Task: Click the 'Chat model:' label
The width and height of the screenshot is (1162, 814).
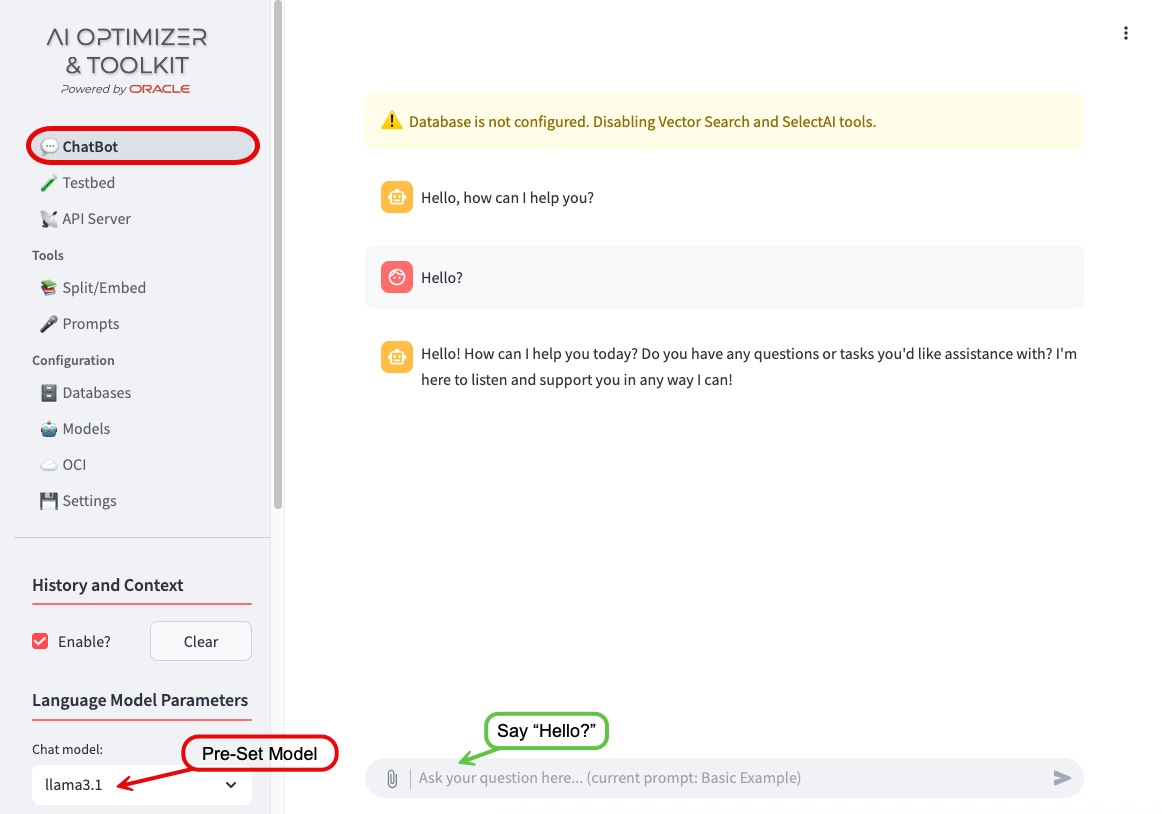Action: (x=67, y=750)
